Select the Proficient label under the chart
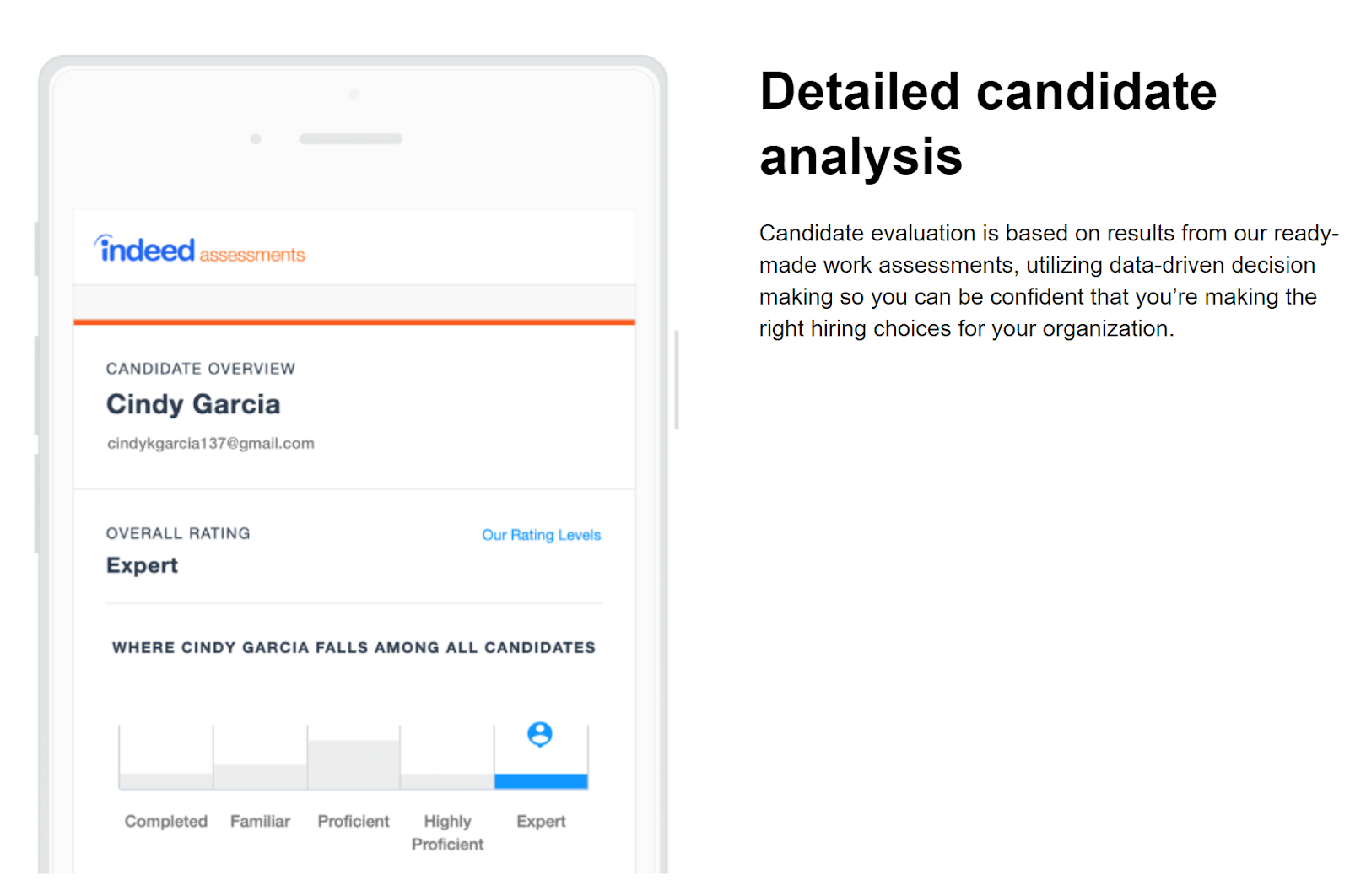 354,821
